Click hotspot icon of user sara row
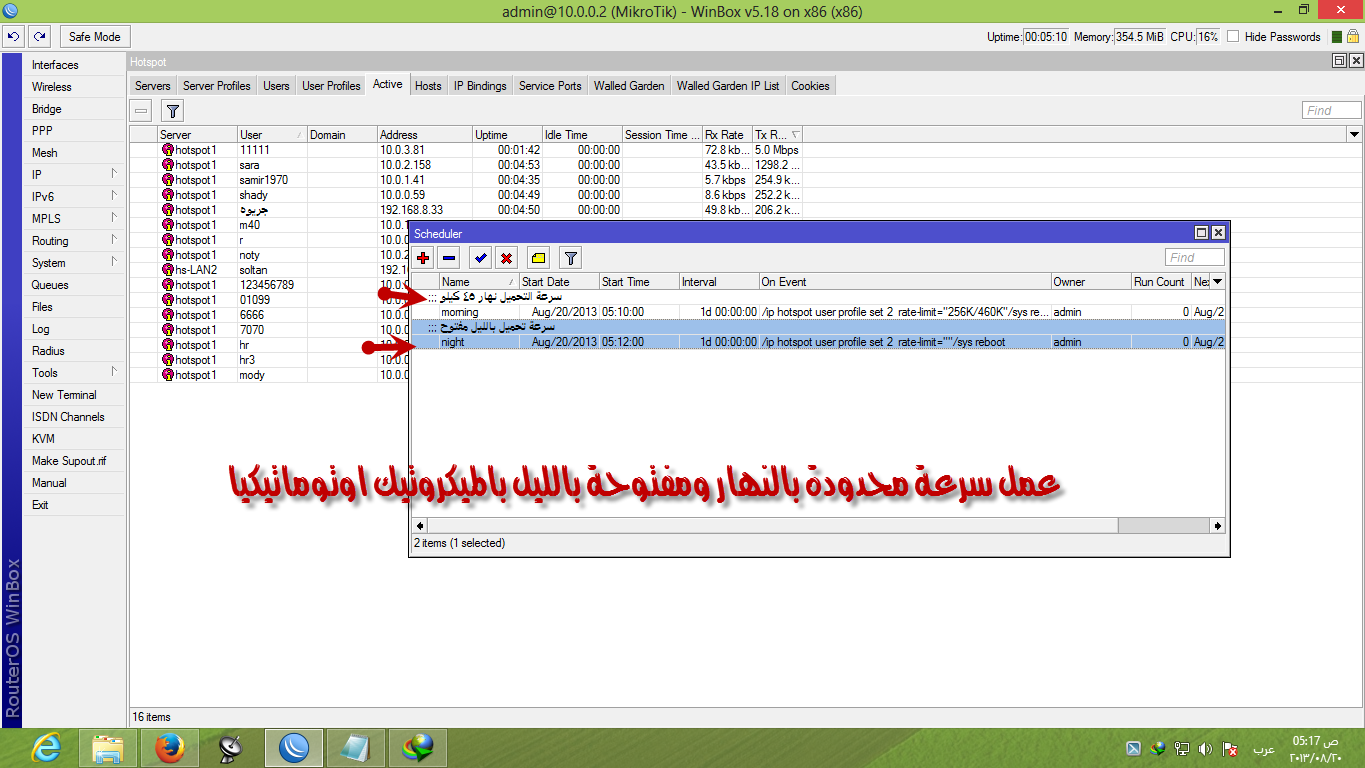 tap(167, 165)
